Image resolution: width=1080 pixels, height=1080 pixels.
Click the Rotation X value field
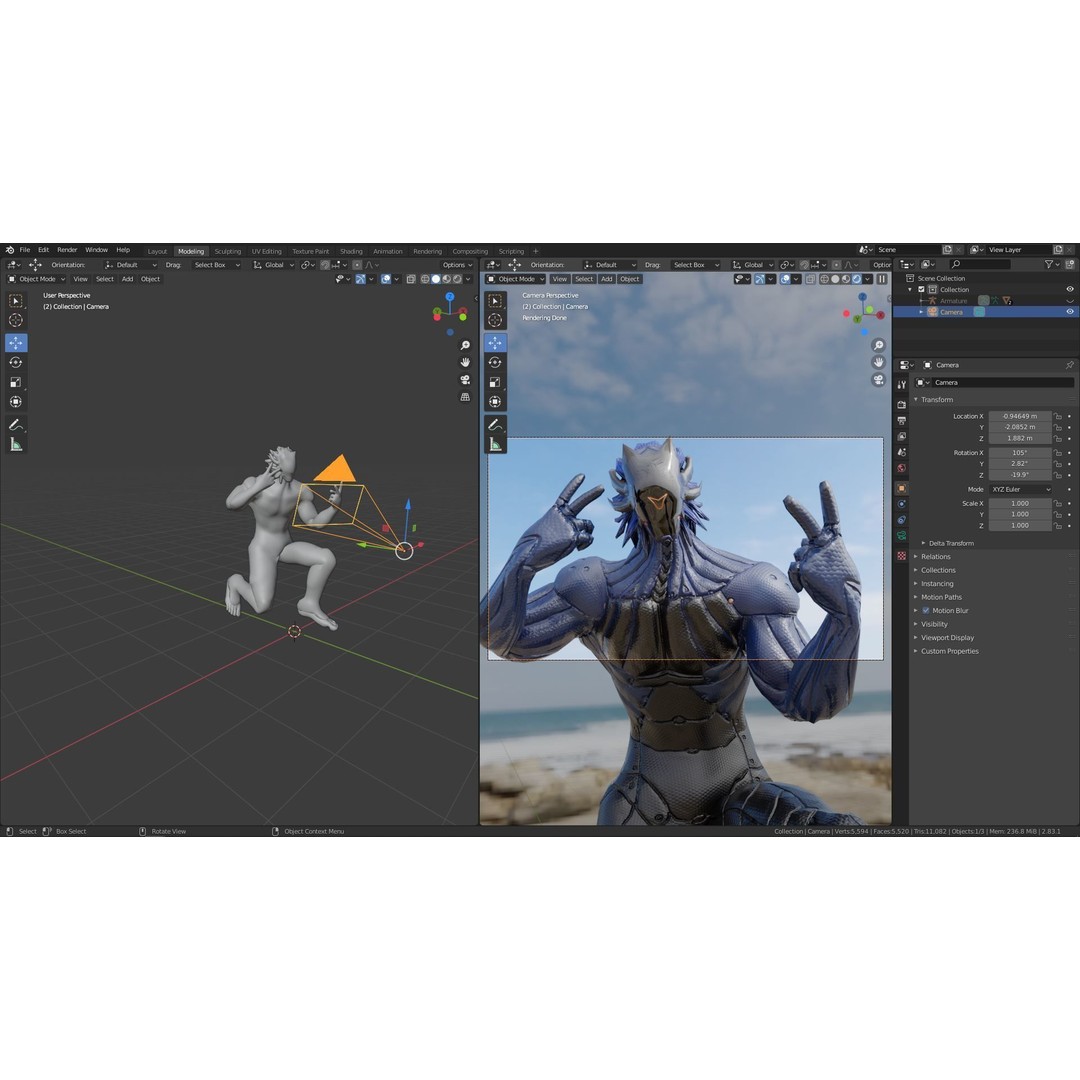coord(1020,453)
